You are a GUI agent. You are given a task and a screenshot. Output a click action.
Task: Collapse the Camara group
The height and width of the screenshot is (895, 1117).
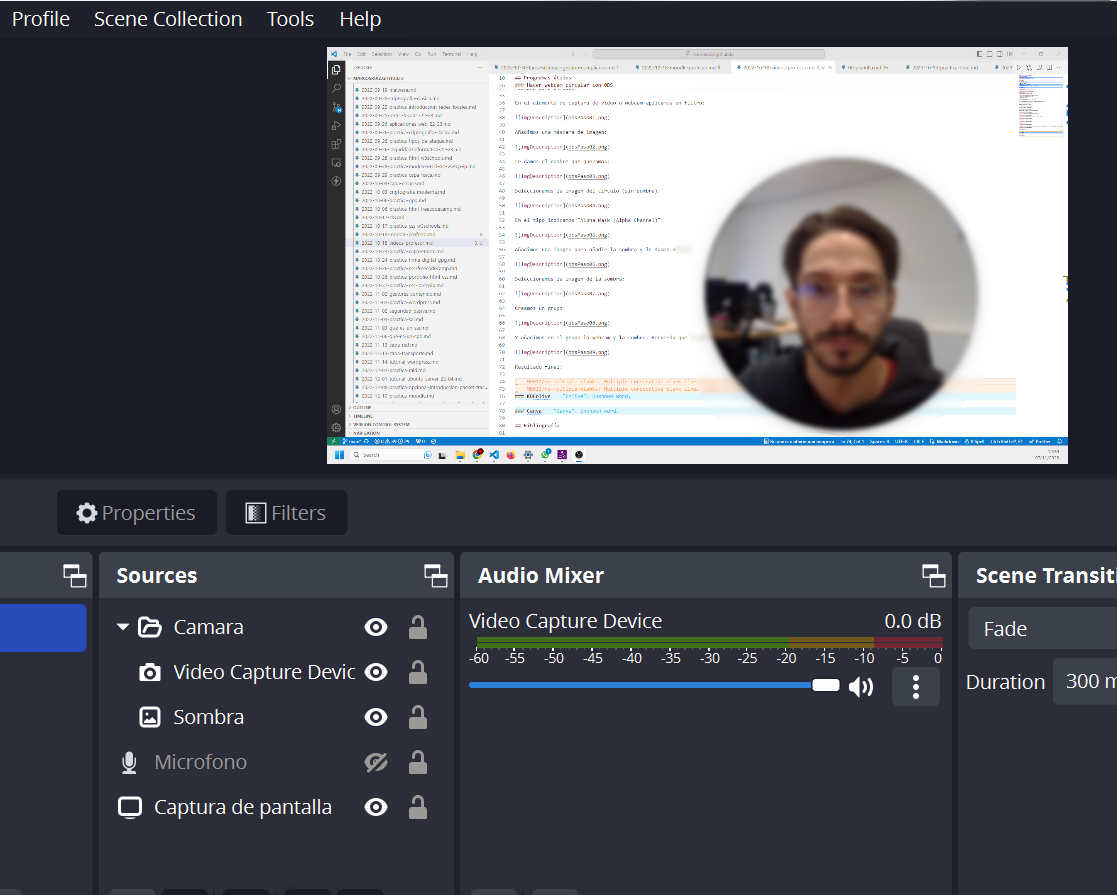pyautogui.click(x=123, y=627)
